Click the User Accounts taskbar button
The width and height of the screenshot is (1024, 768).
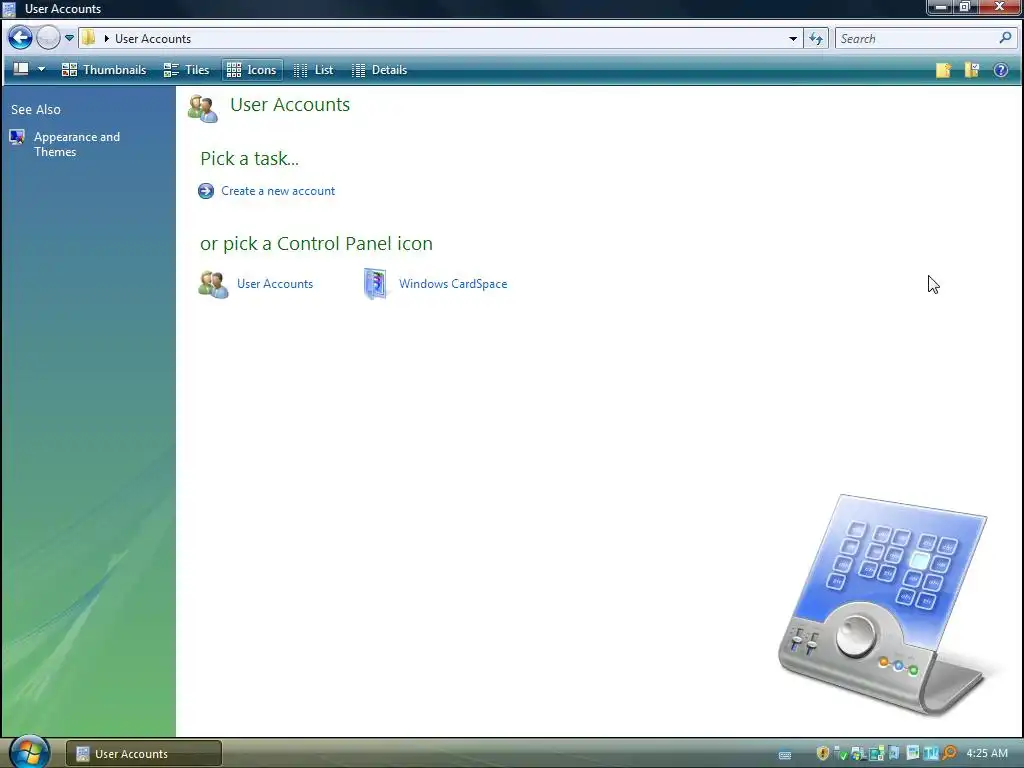(x=144, y=754)
